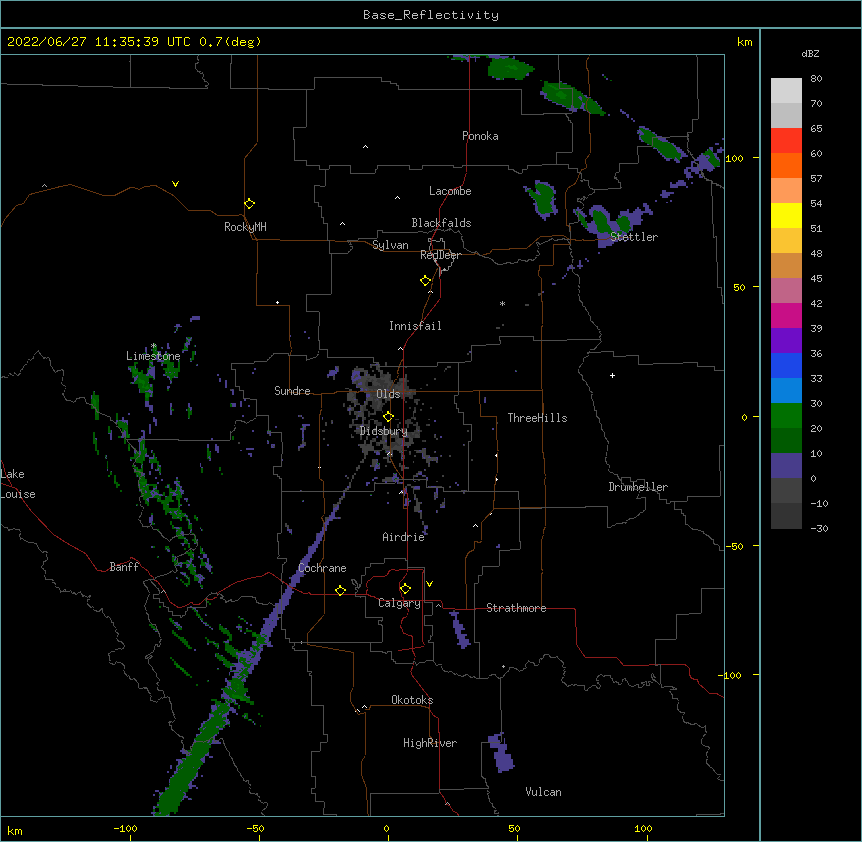Click the RedDeer city label

[440, 255]
